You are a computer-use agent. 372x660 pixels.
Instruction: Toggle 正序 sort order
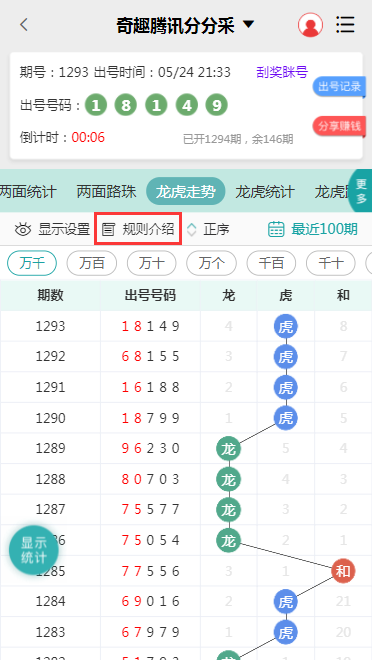(x=208, y=229)
